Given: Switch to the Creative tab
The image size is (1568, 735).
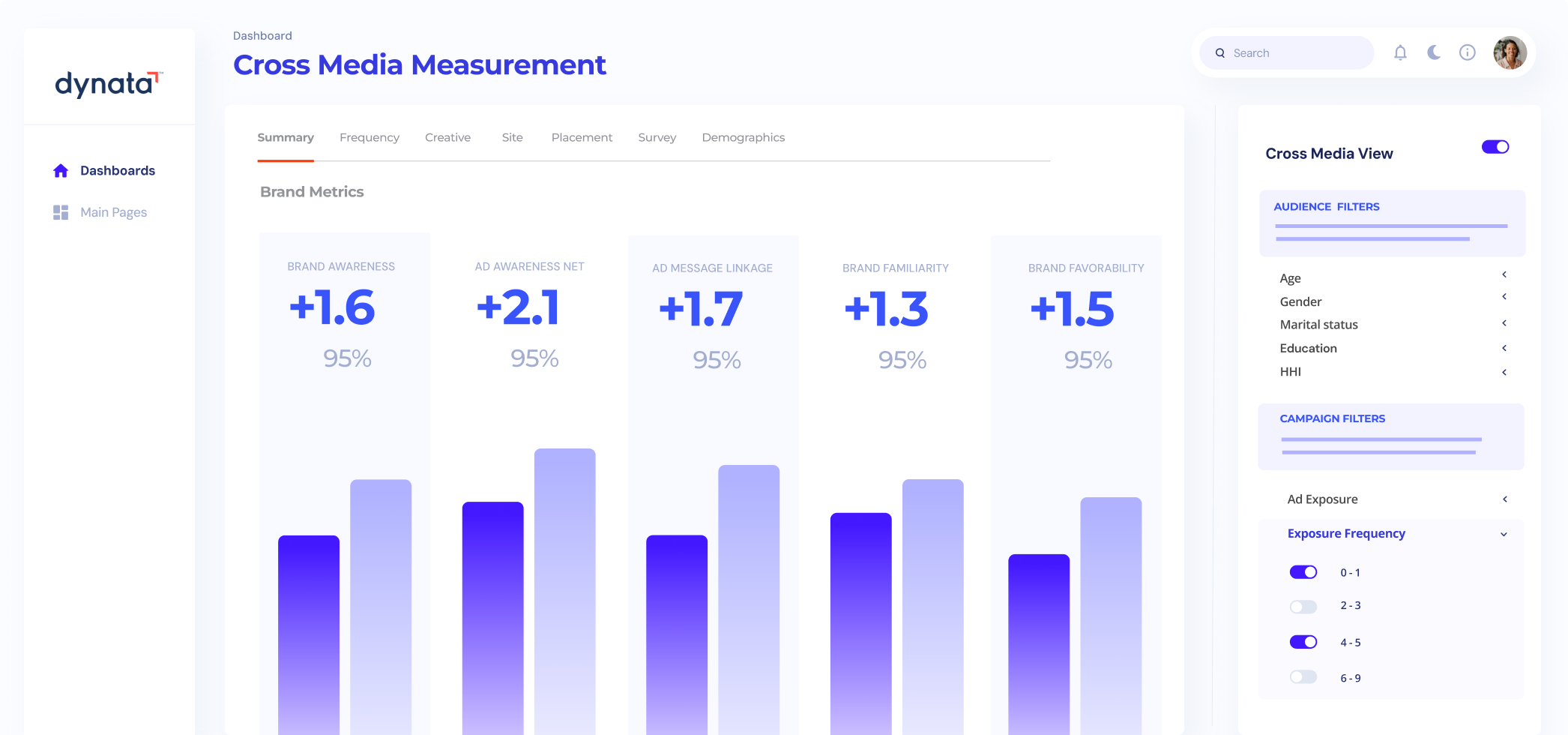Looking at the screenshot, I should (447, 138).
